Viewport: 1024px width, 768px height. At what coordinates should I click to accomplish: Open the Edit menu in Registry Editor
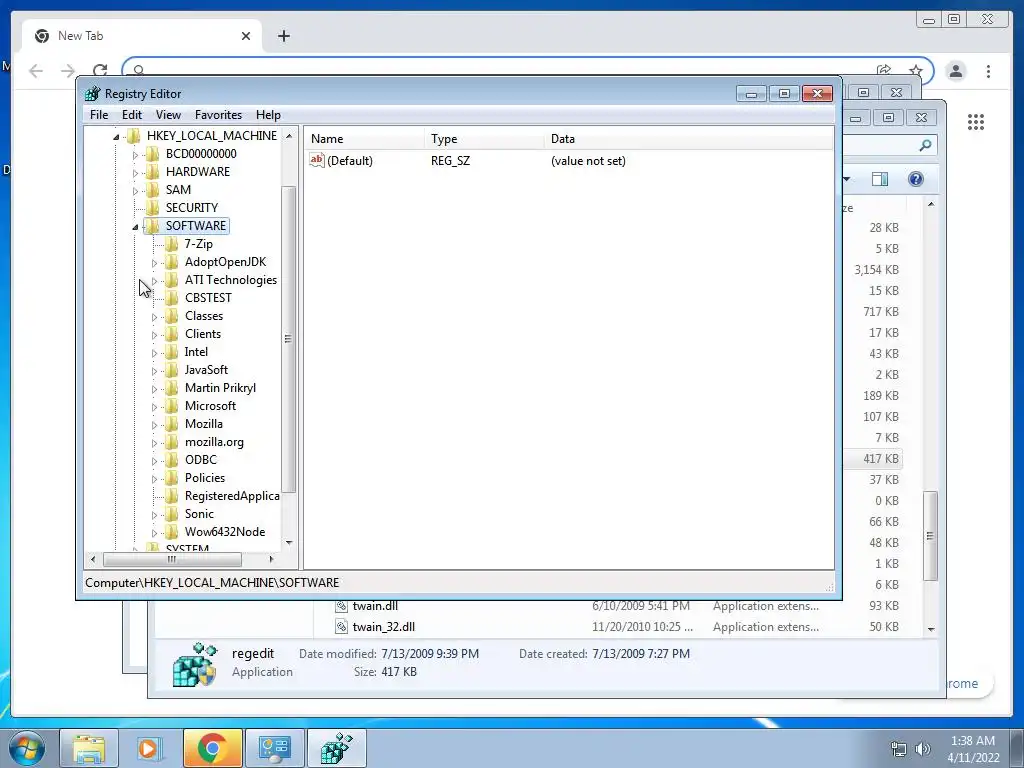tap(131, 115)
